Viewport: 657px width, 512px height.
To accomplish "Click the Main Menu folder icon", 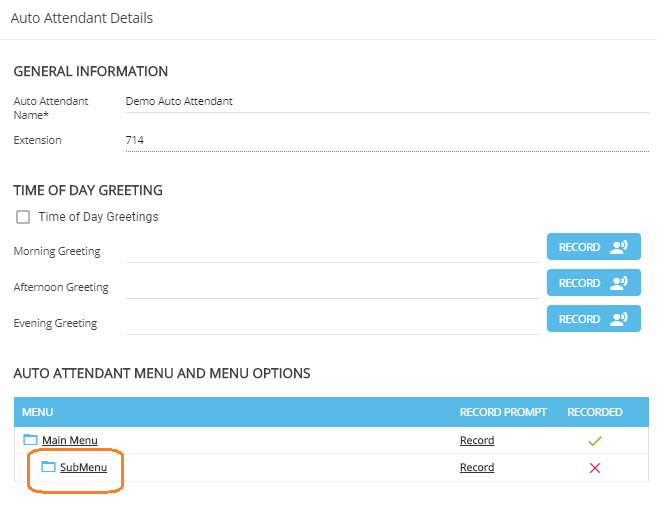I will 30,440.
